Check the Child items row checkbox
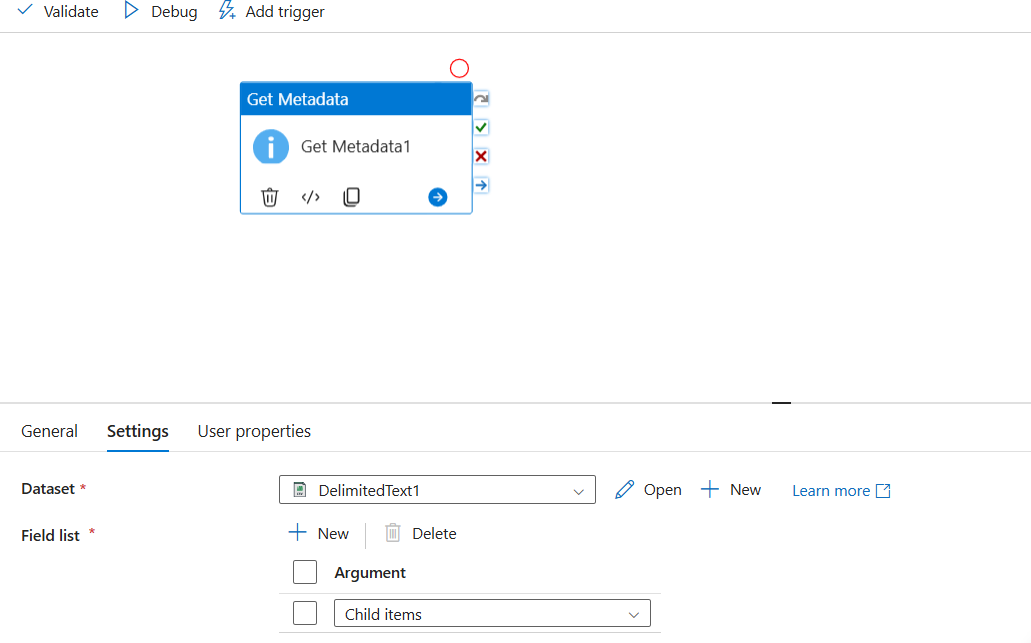Viewport: 1031px width, 643px height. point(305,612)
